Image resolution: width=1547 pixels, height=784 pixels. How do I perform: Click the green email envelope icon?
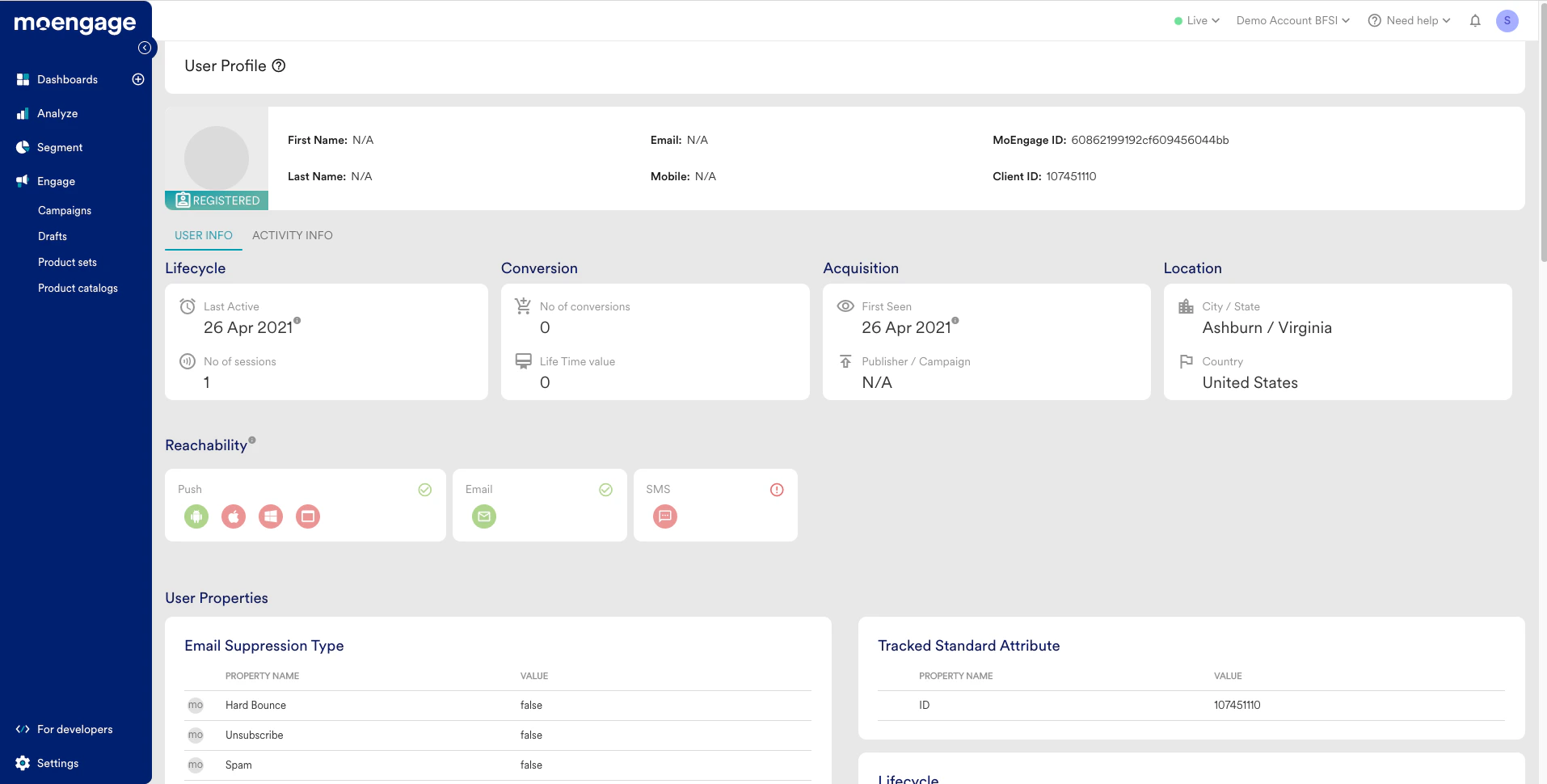coord(484,516)
